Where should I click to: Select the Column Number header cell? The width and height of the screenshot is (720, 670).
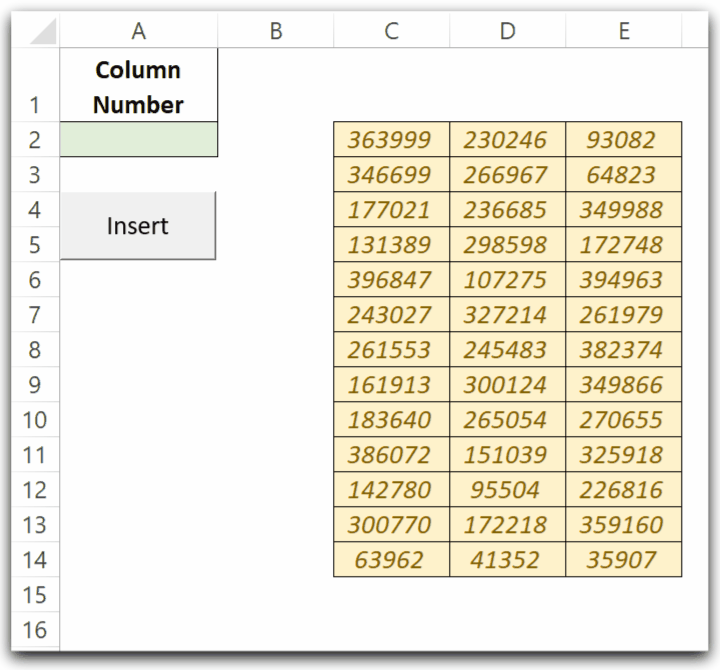click(139, 85)
